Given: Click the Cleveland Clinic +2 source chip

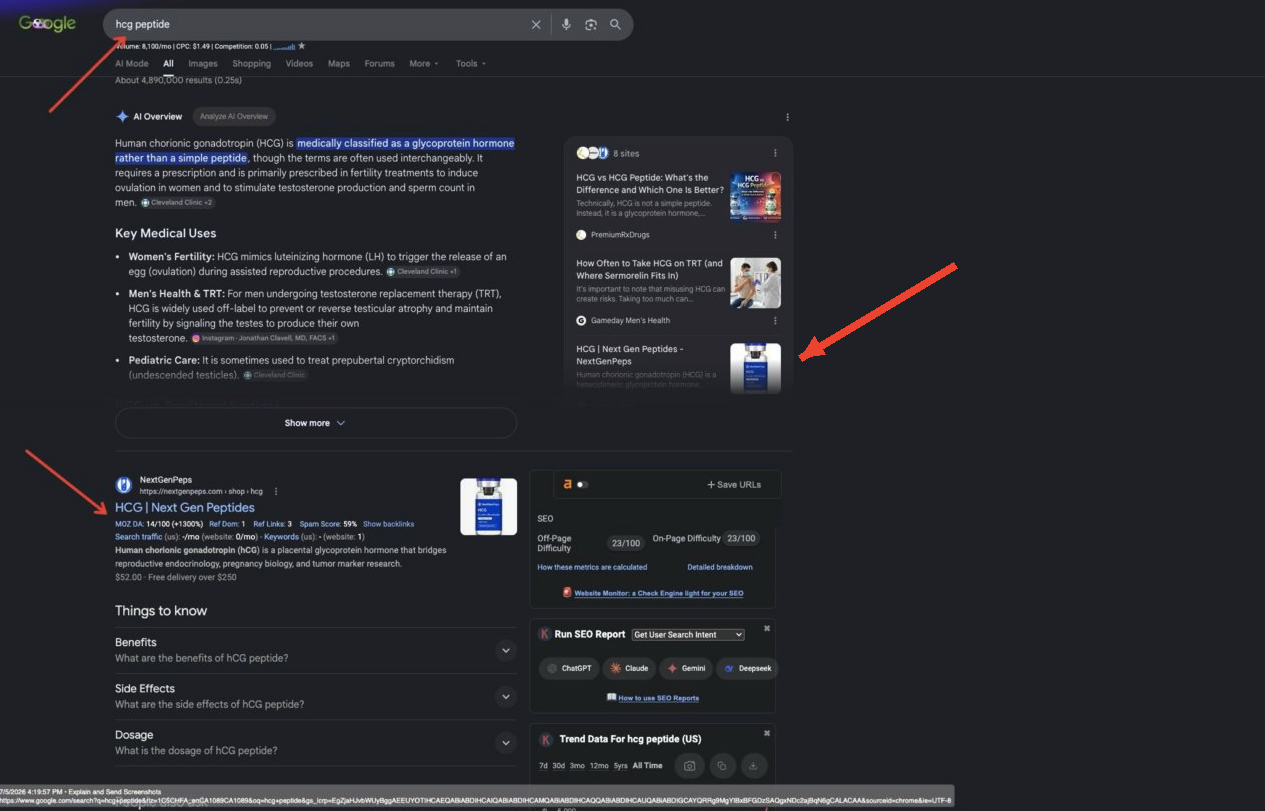Looking at the screenshot, I should coord(177,203).
